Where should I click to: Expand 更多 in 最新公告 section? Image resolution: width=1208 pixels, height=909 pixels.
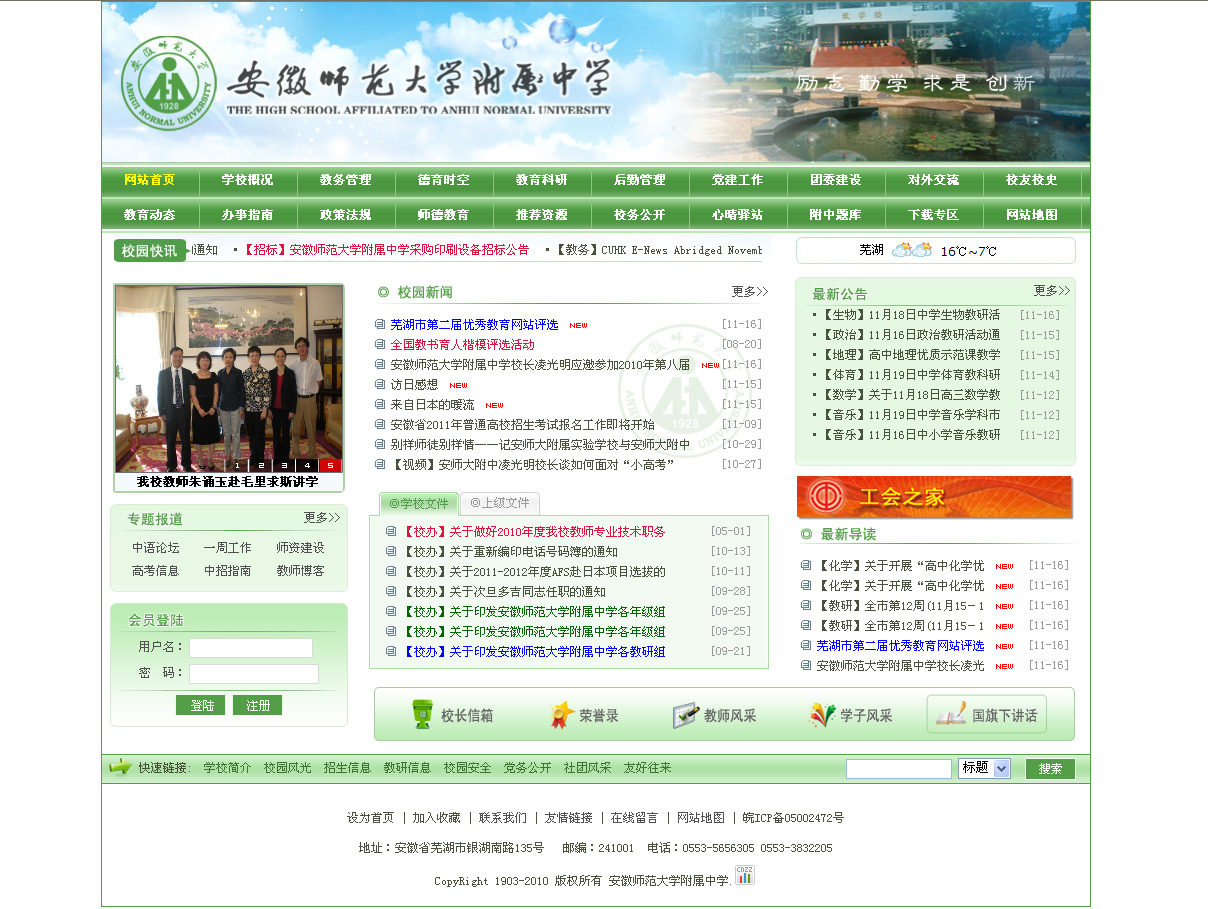(1052, 291)
